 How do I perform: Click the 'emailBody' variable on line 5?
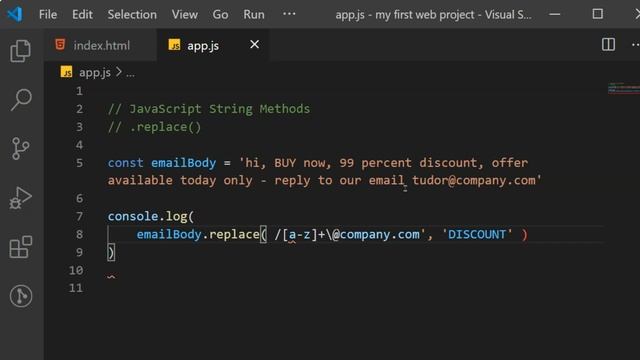(183, 163)
